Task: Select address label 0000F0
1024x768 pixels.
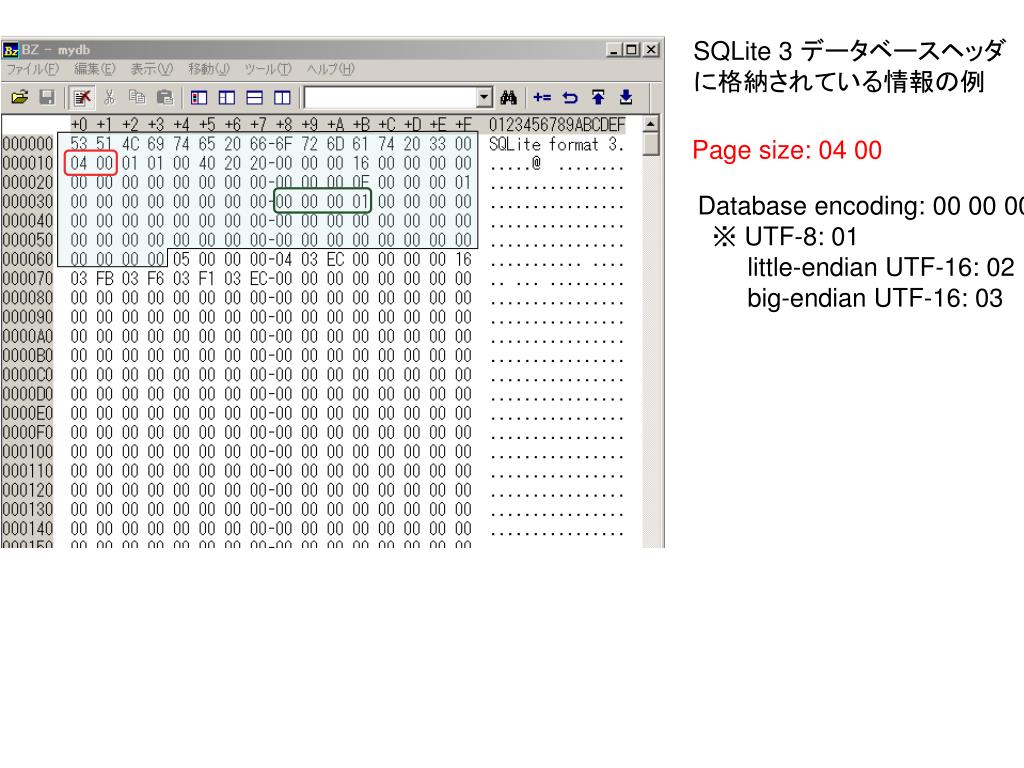Action: point(27,432)
